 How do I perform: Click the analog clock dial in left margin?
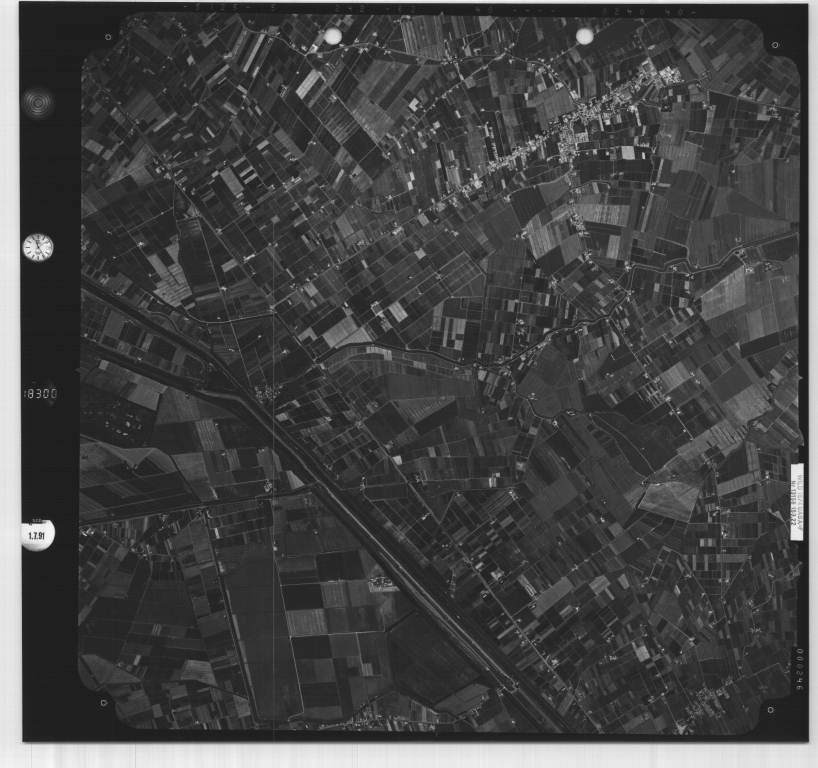37,247
